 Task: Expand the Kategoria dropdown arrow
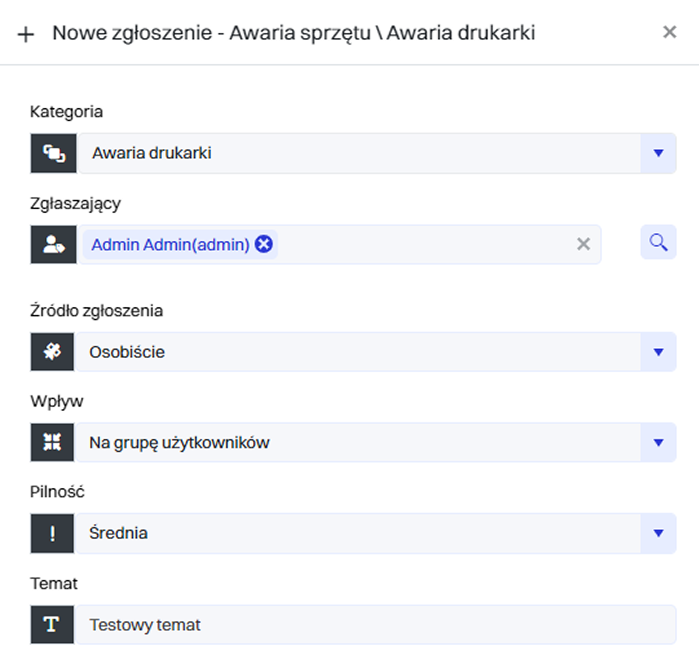click(658, 153)
